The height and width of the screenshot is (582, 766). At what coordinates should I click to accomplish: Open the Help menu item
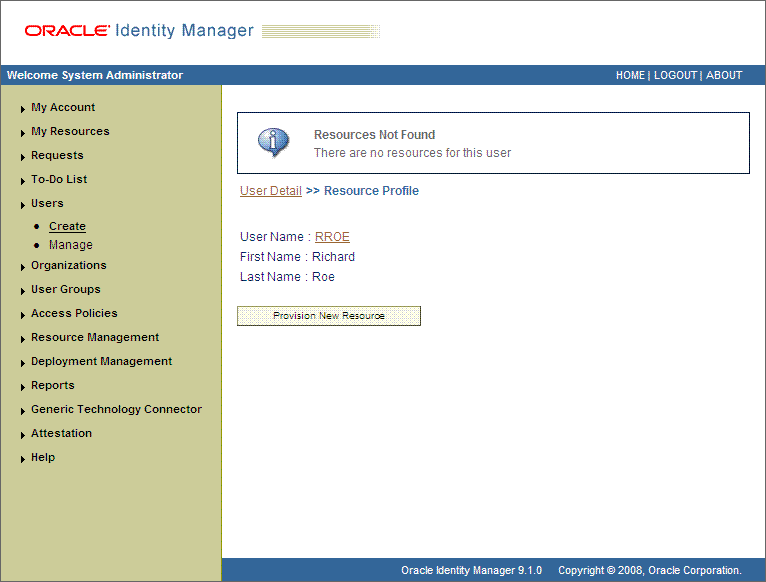[x=43, y=457]
